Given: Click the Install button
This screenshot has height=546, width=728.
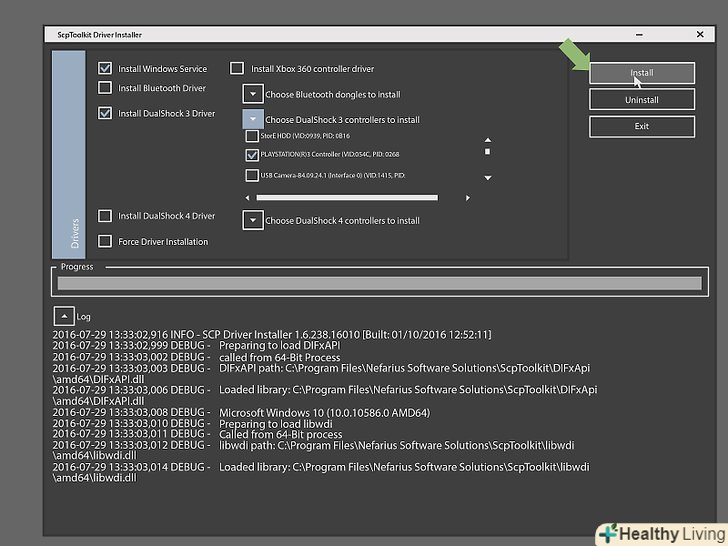Looking at the screenshot, I should 642,73.
